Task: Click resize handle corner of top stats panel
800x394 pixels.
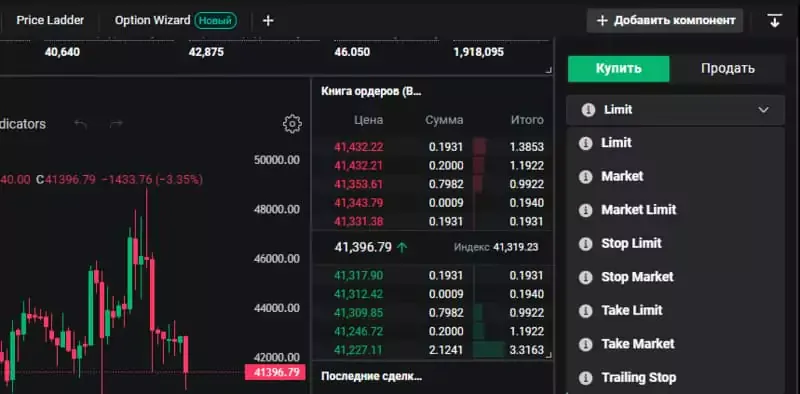Action: [x=548, y=70]
